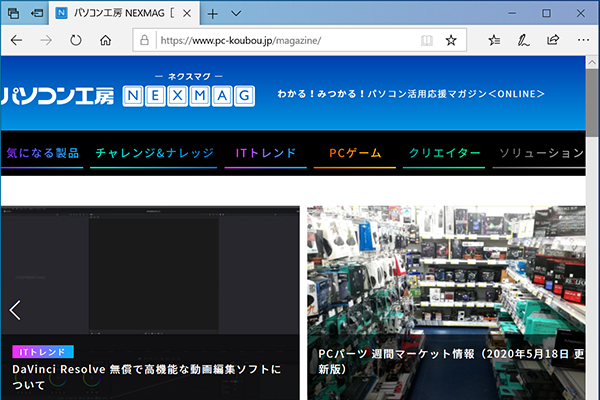Viewport: 600px width, 400px height.
Task: Open a new tab with plus button
Action: point(212,13)
